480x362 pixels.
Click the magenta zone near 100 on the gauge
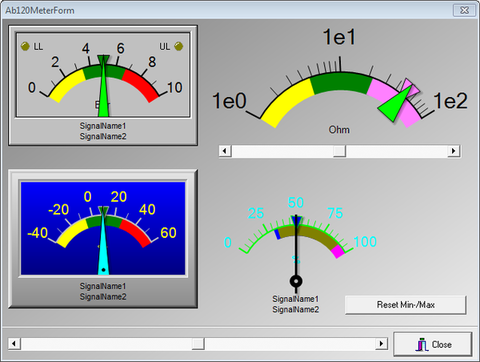[338, 251]
